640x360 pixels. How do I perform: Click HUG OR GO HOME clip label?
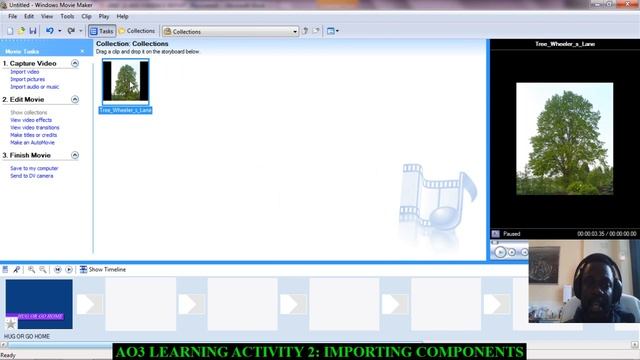click(27, 336)
